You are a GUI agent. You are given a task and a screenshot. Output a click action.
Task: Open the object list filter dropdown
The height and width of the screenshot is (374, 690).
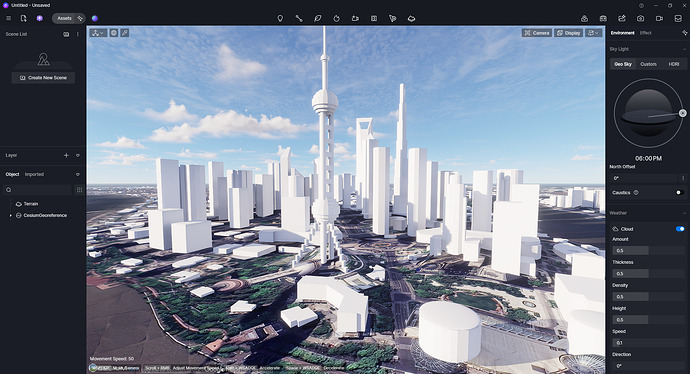pos(78,175)
